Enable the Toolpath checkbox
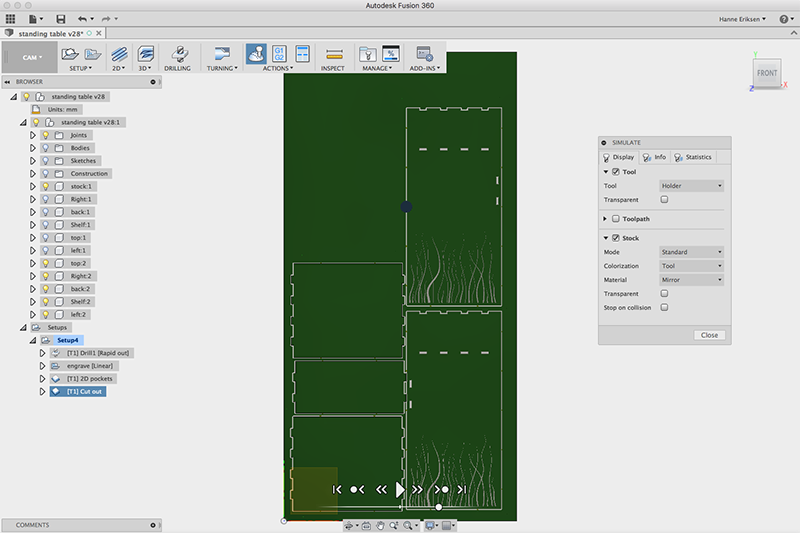Viewport: 800px width, 533px height. (616, 219)
